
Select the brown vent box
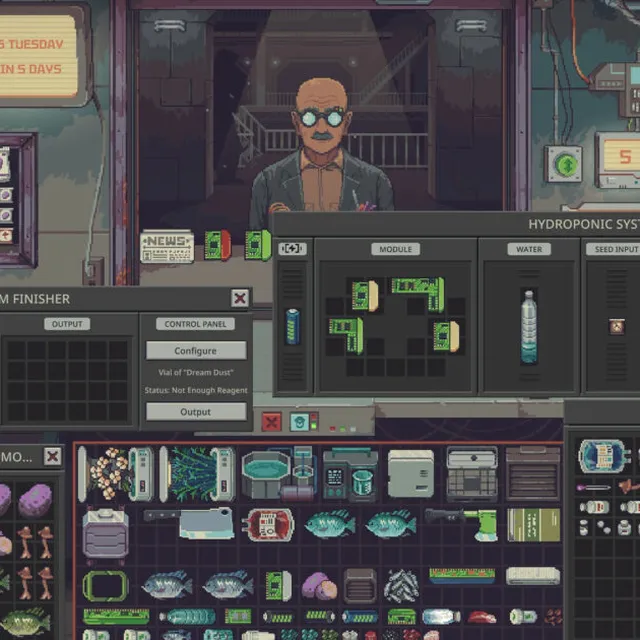[x=360, y=586]
